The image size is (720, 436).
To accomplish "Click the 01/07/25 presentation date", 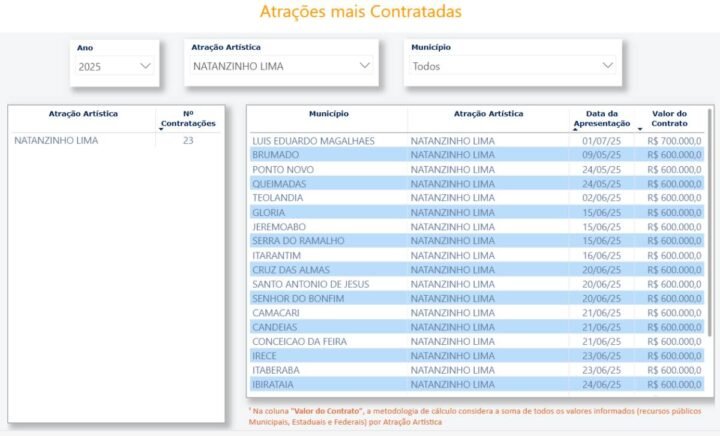I will [x=602, y=141].
